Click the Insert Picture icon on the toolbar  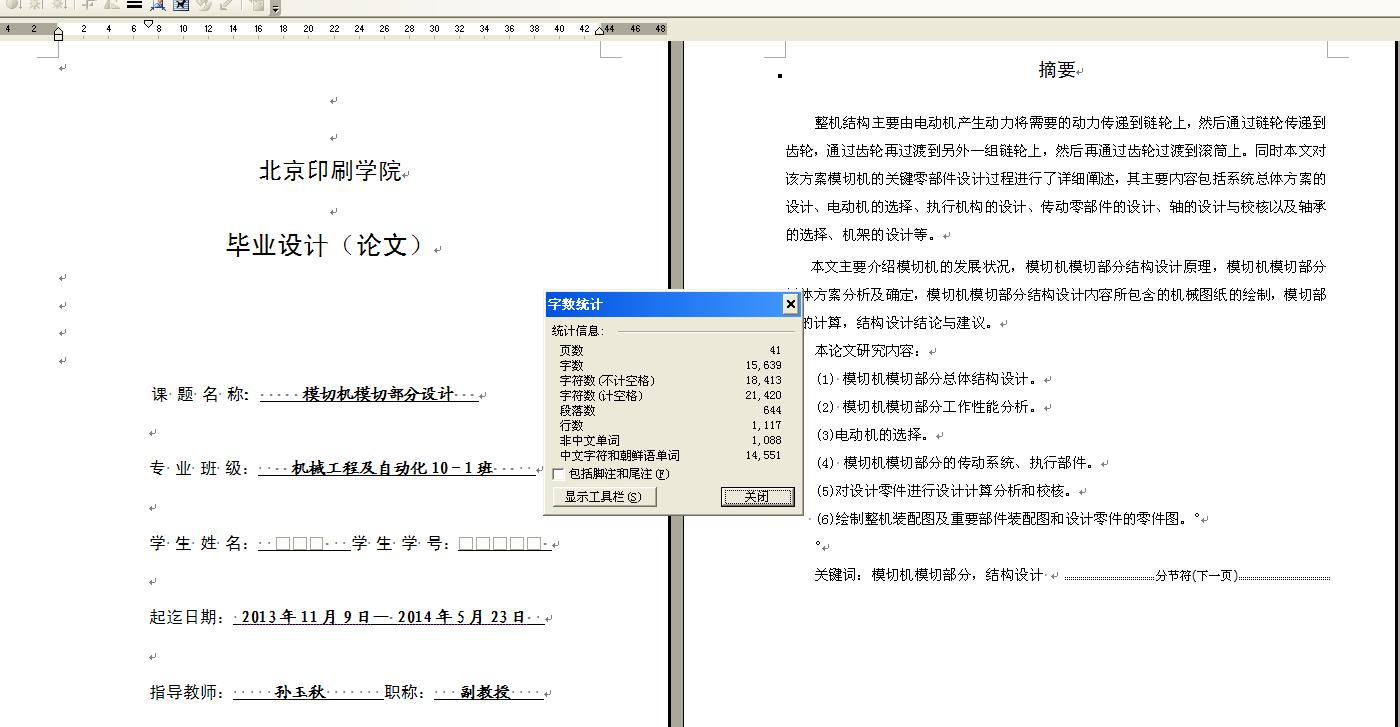pyautogui.click(x=2, y=7)
